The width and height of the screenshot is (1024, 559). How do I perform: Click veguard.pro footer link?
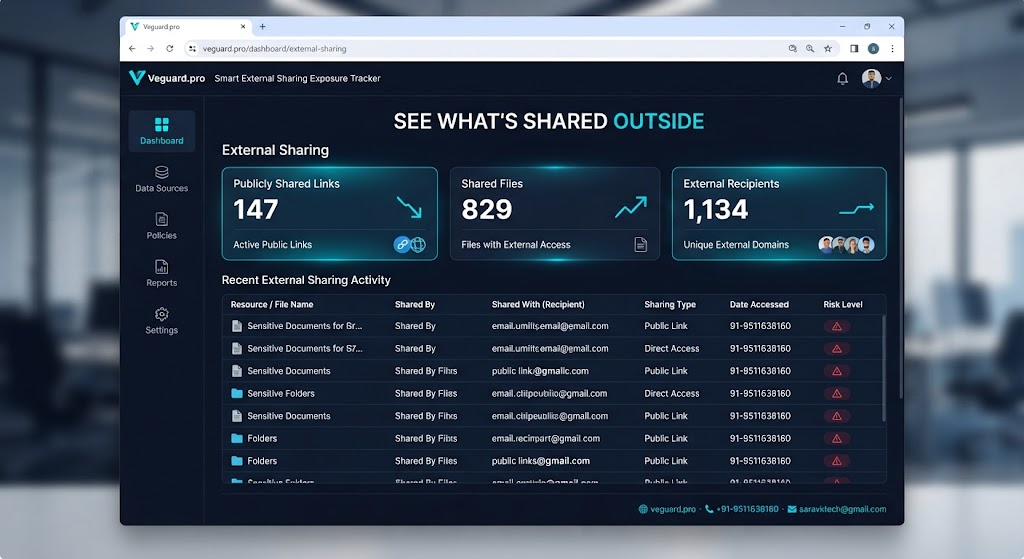667,509
